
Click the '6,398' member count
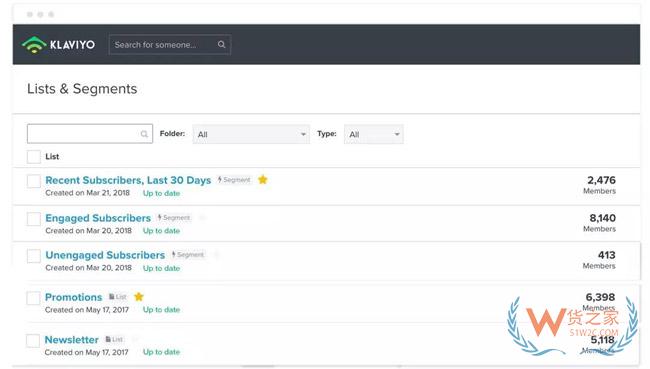coord(600,297)
